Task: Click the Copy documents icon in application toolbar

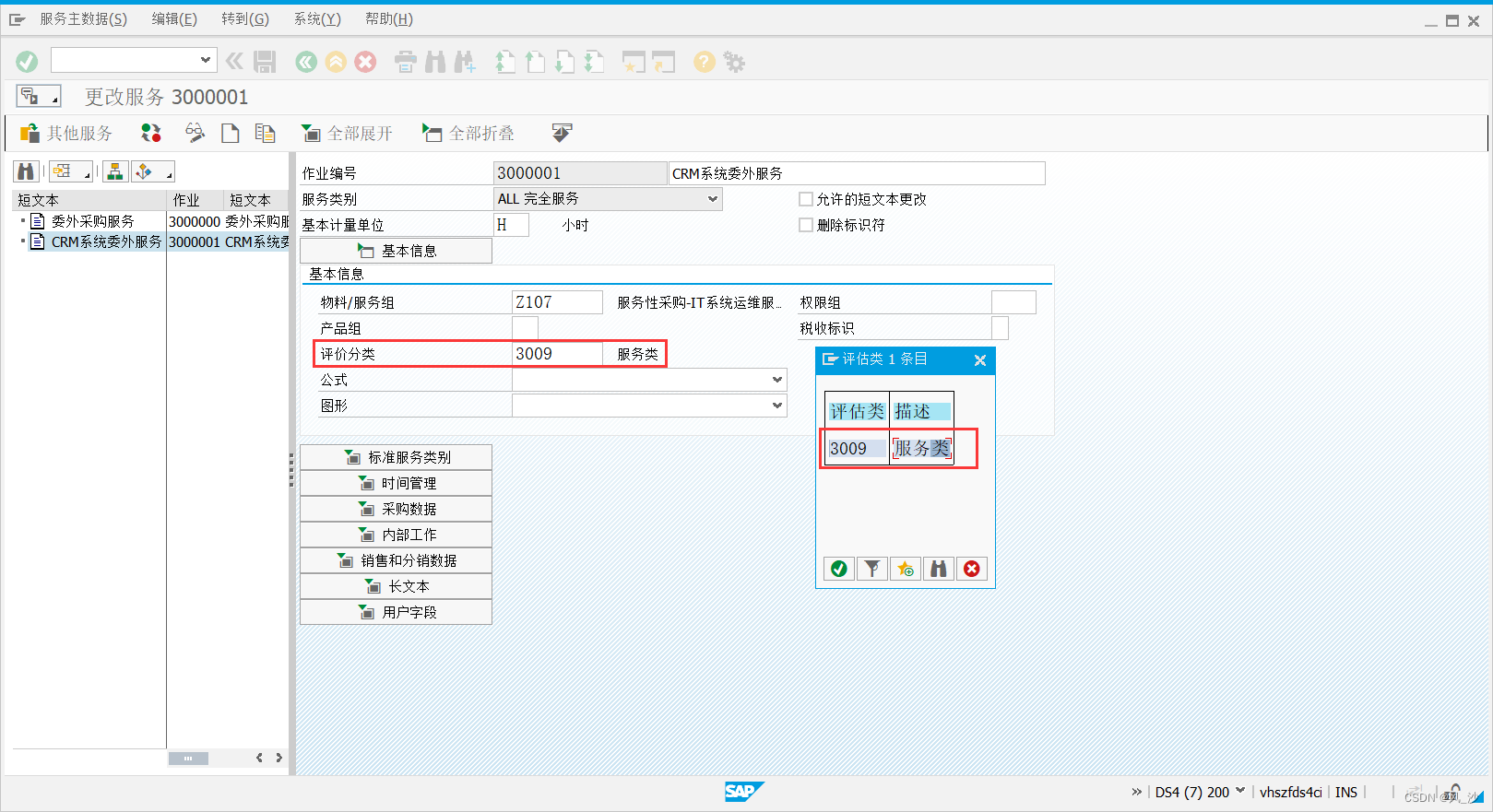Action: [266, 134]
